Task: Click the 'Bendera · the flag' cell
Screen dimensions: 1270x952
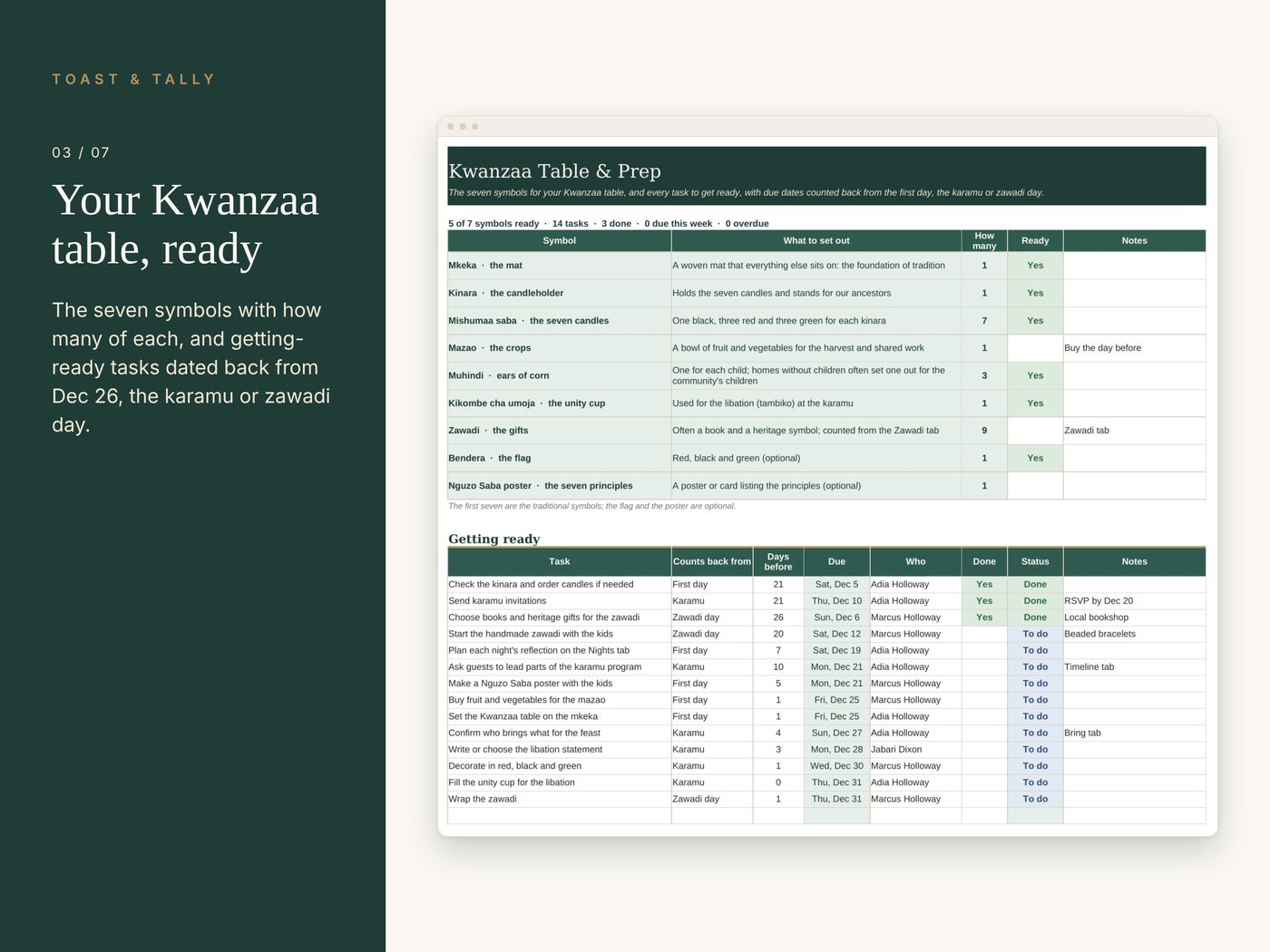Action: point(559,458)
